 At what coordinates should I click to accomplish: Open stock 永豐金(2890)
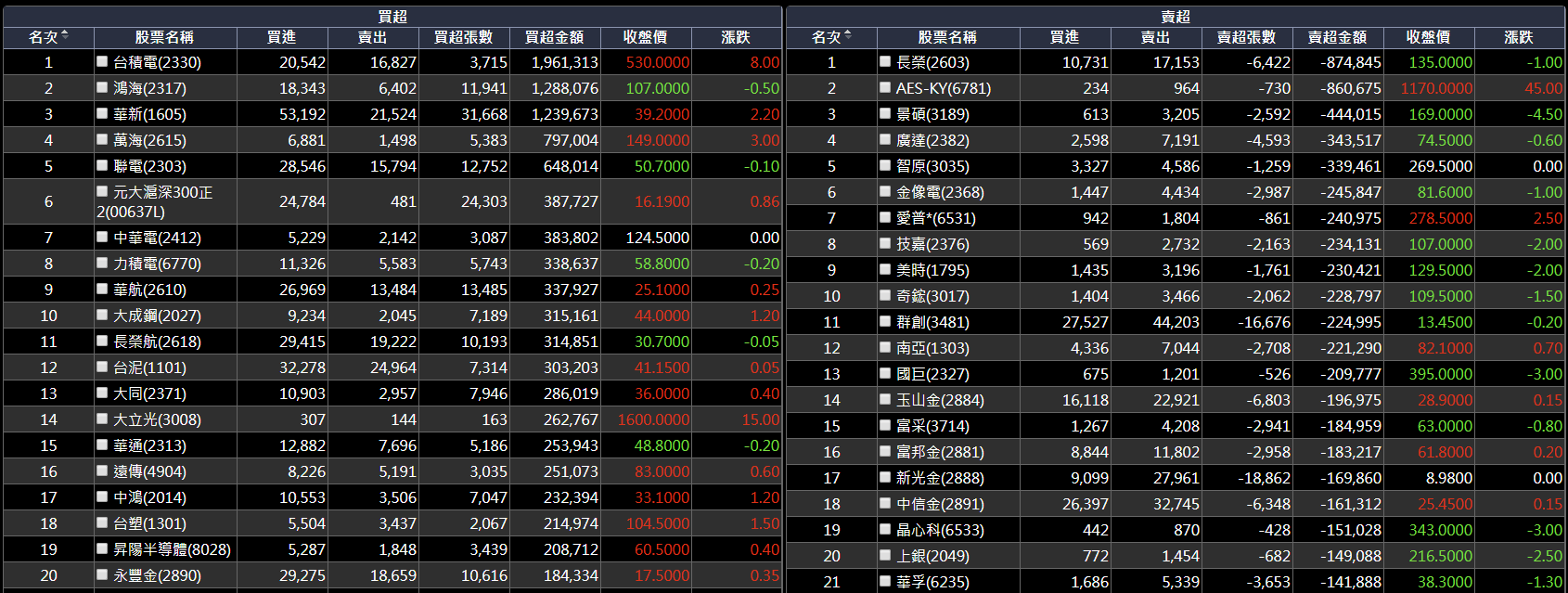pyautogui.click(x=157, y=575)
